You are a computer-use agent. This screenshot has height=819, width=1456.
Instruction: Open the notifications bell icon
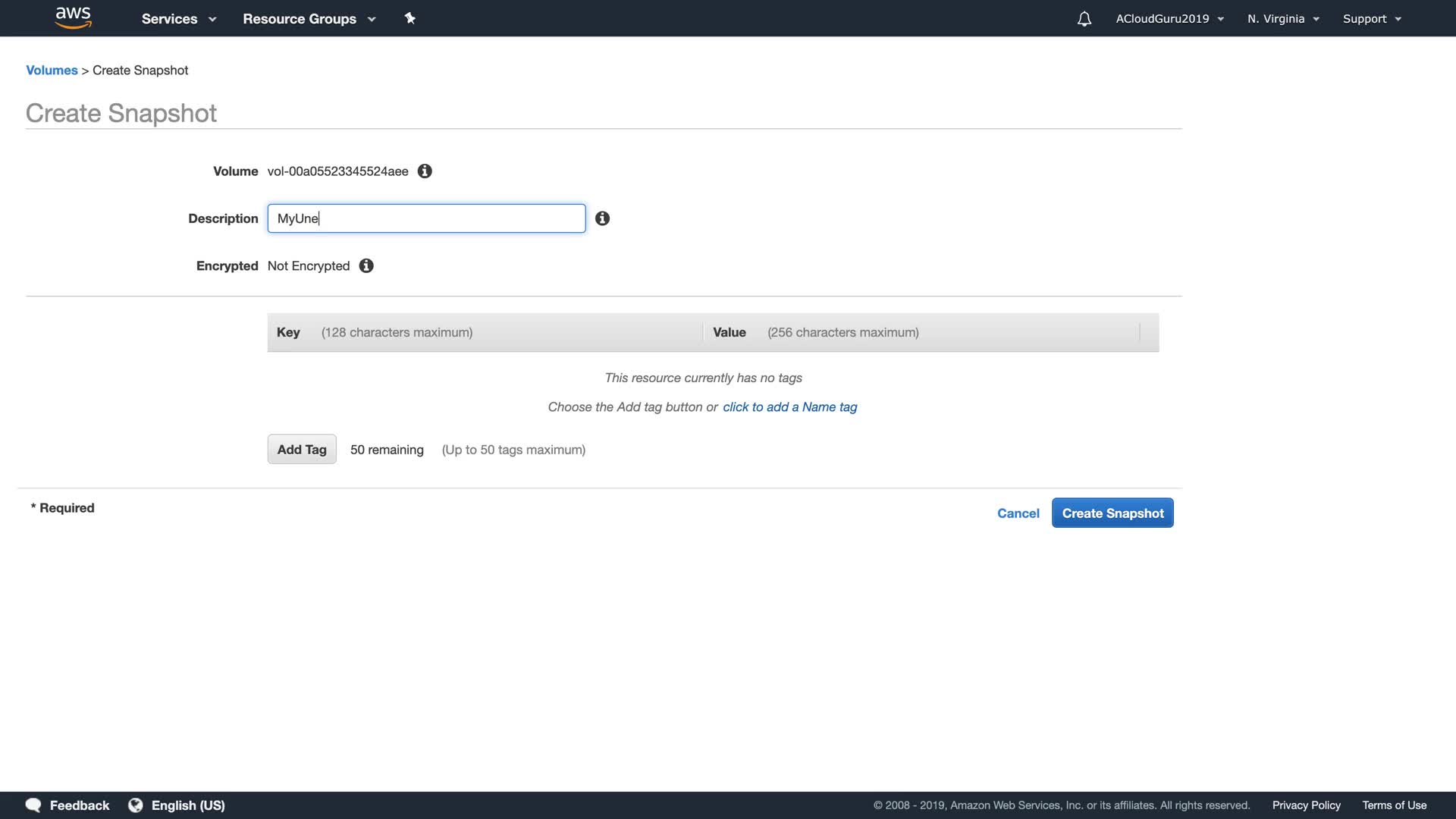coord(1084,19)
